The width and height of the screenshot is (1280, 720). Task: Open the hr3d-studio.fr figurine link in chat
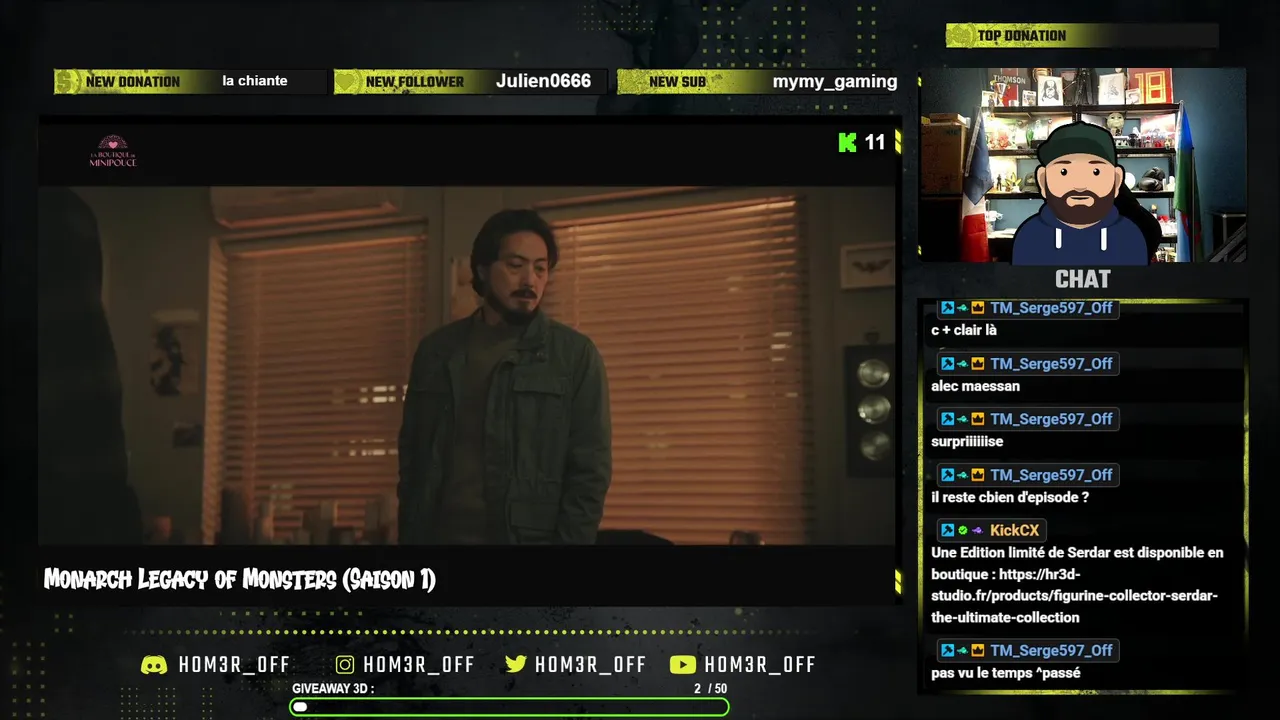[1075, 596]
